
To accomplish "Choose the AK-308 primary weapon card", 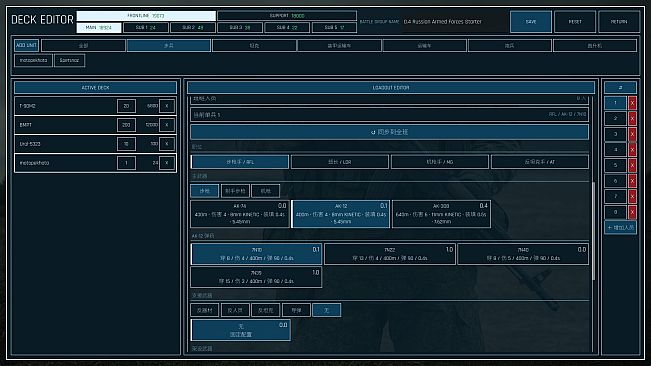I will click(441, 214).
